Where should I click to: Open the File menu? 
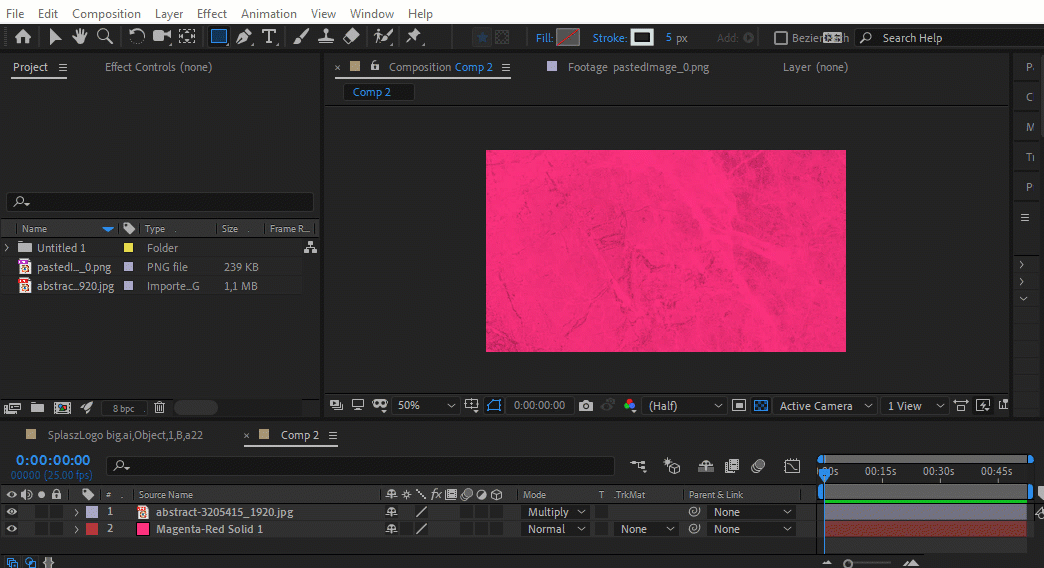pyautogui.click(x=15, y=13)
